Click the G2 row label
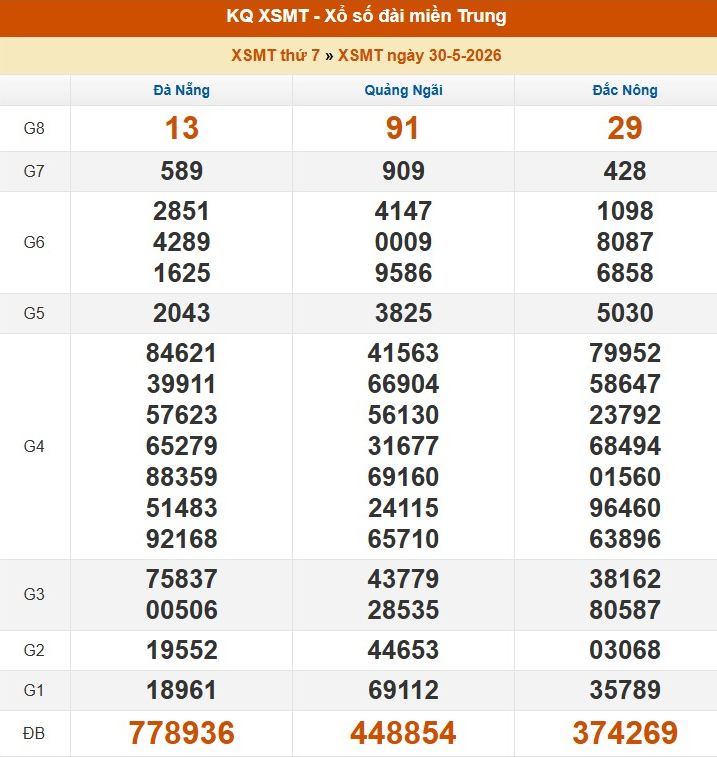 (x=34, y=650)
